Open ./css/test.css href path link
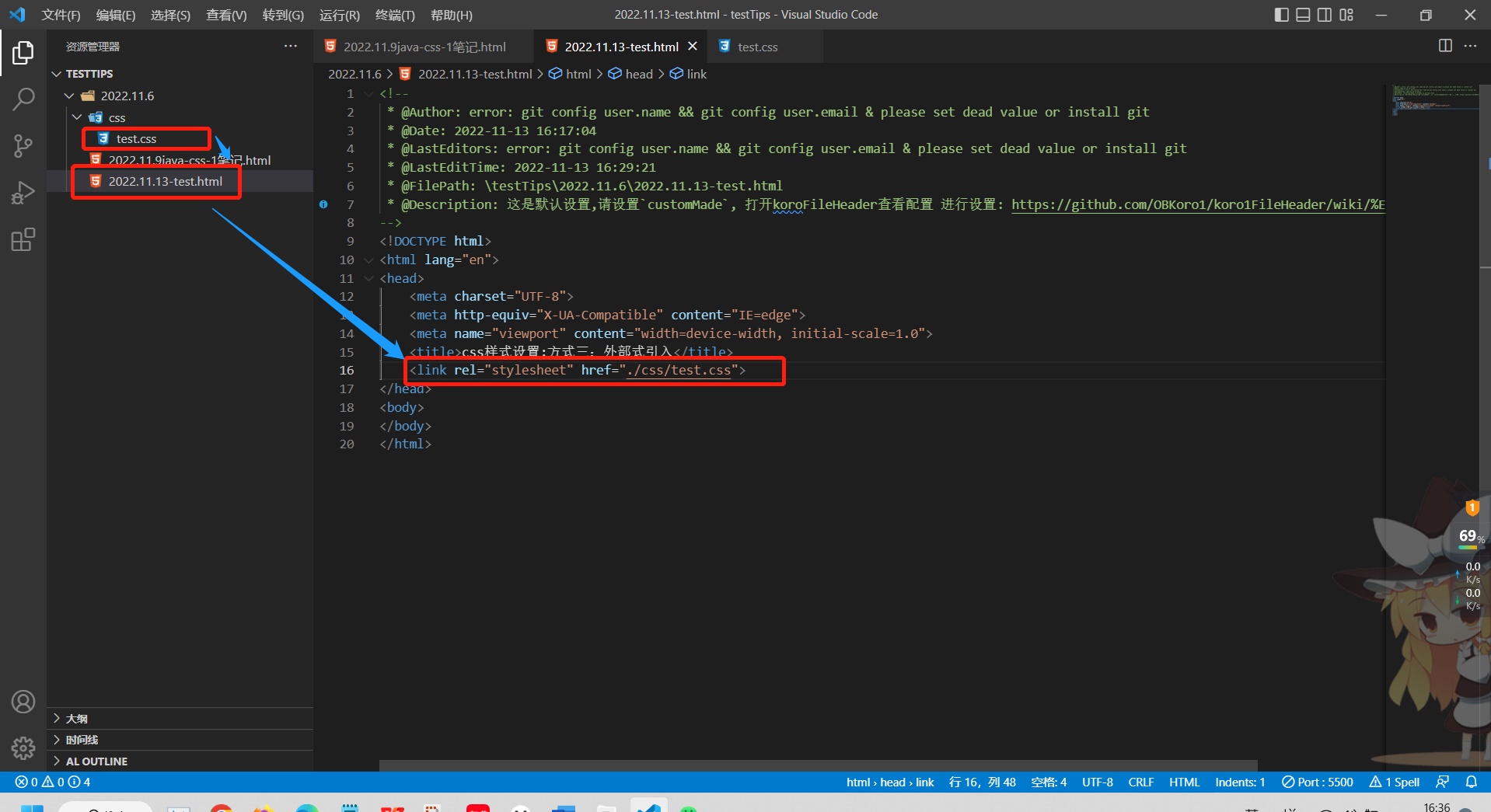1491x812 pixels. (x=679, y=370)
